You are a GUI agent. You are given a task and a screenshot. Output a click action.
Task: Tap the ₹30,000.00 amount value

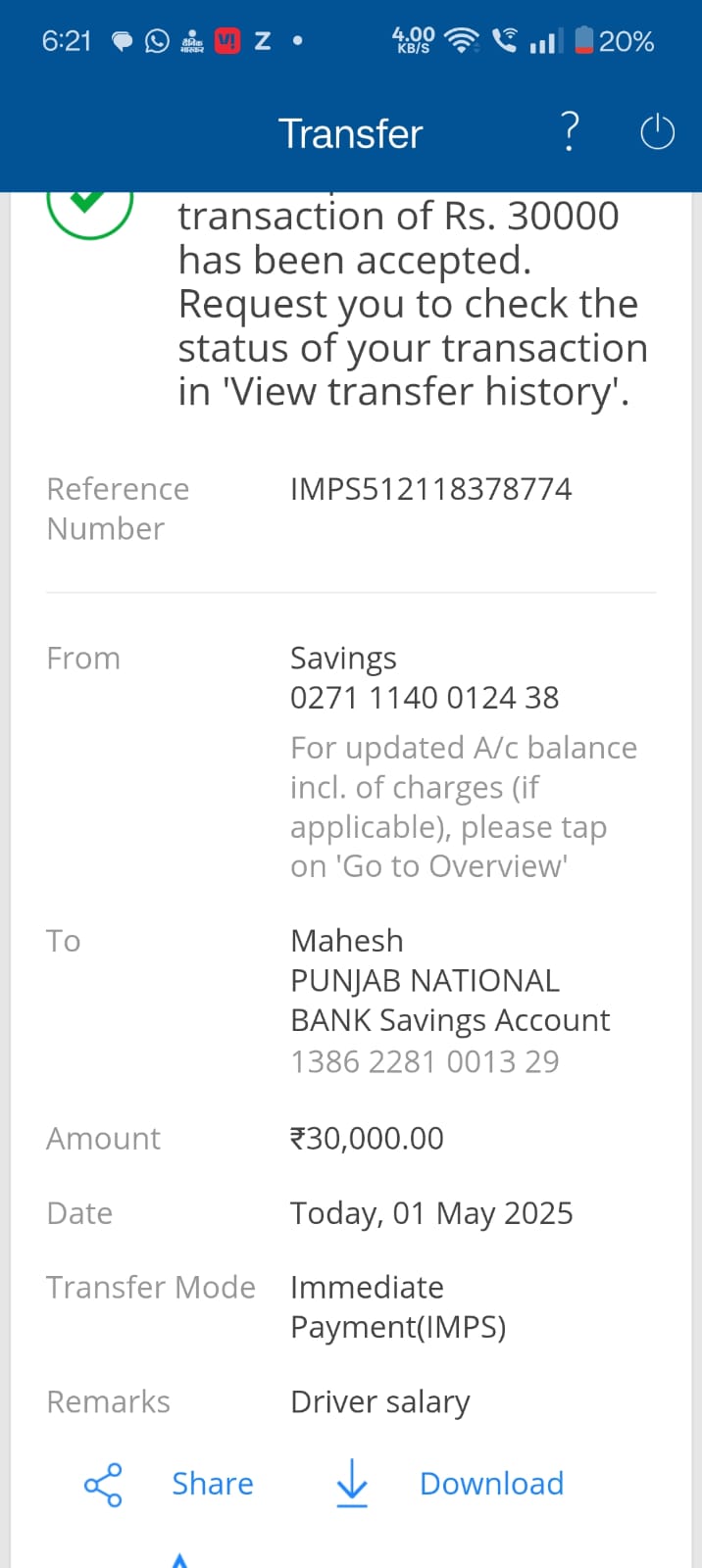pos(367,1139)
